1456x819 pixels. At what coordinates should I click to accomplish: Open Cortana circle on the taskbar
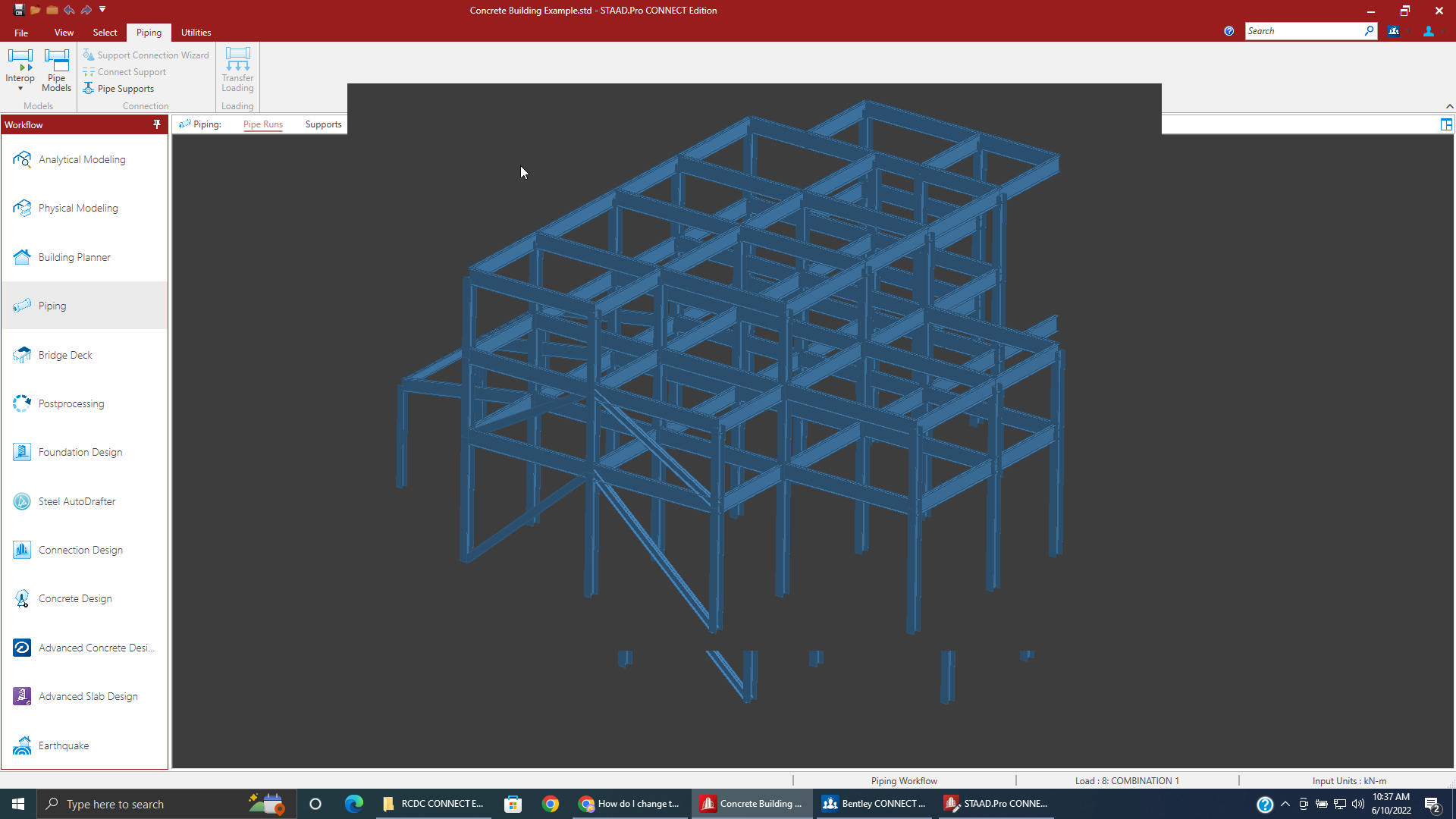click(x=315, y=804)
